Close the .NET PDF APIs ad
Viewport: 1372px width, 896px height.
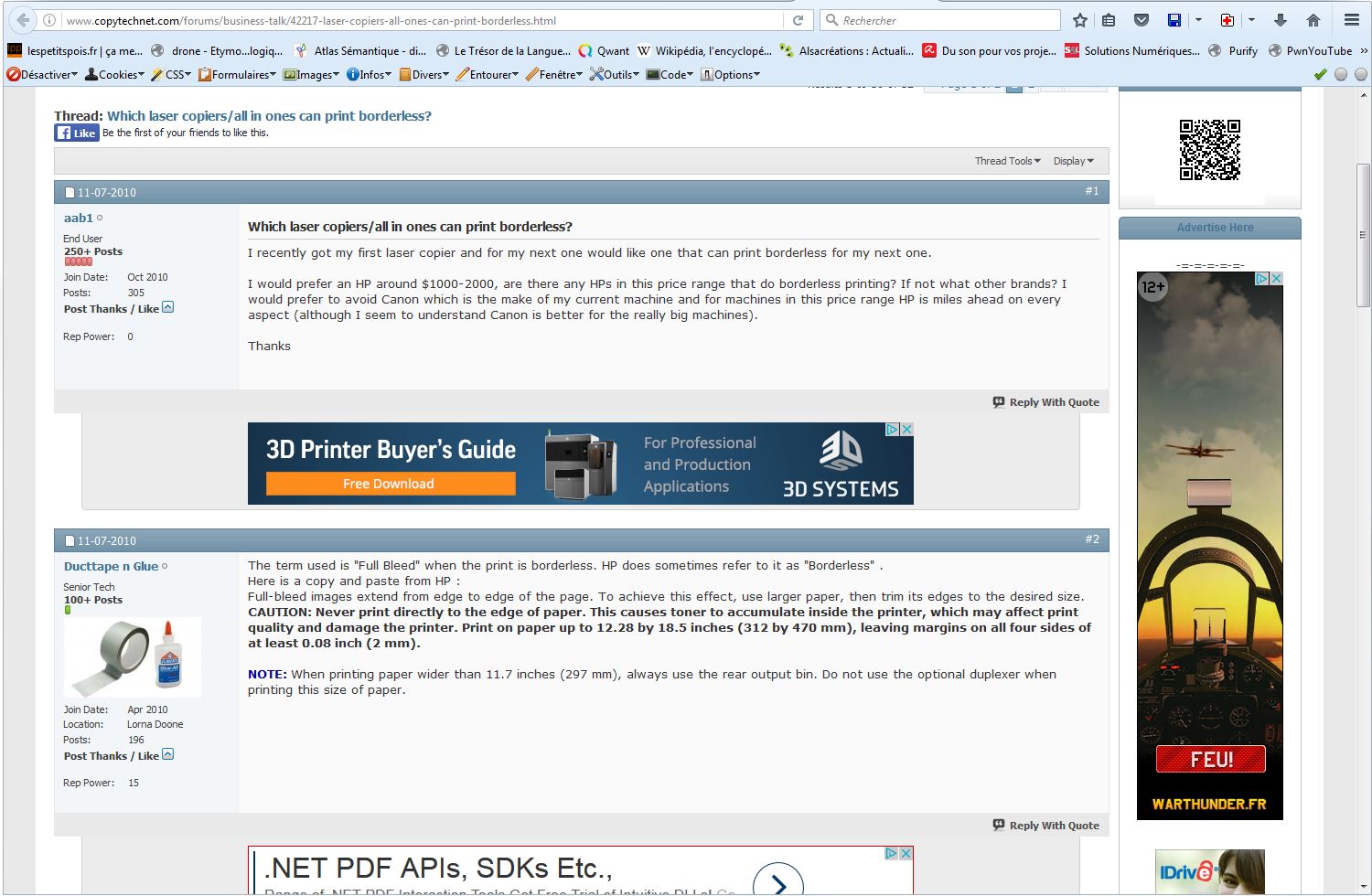tap(906, 853)
